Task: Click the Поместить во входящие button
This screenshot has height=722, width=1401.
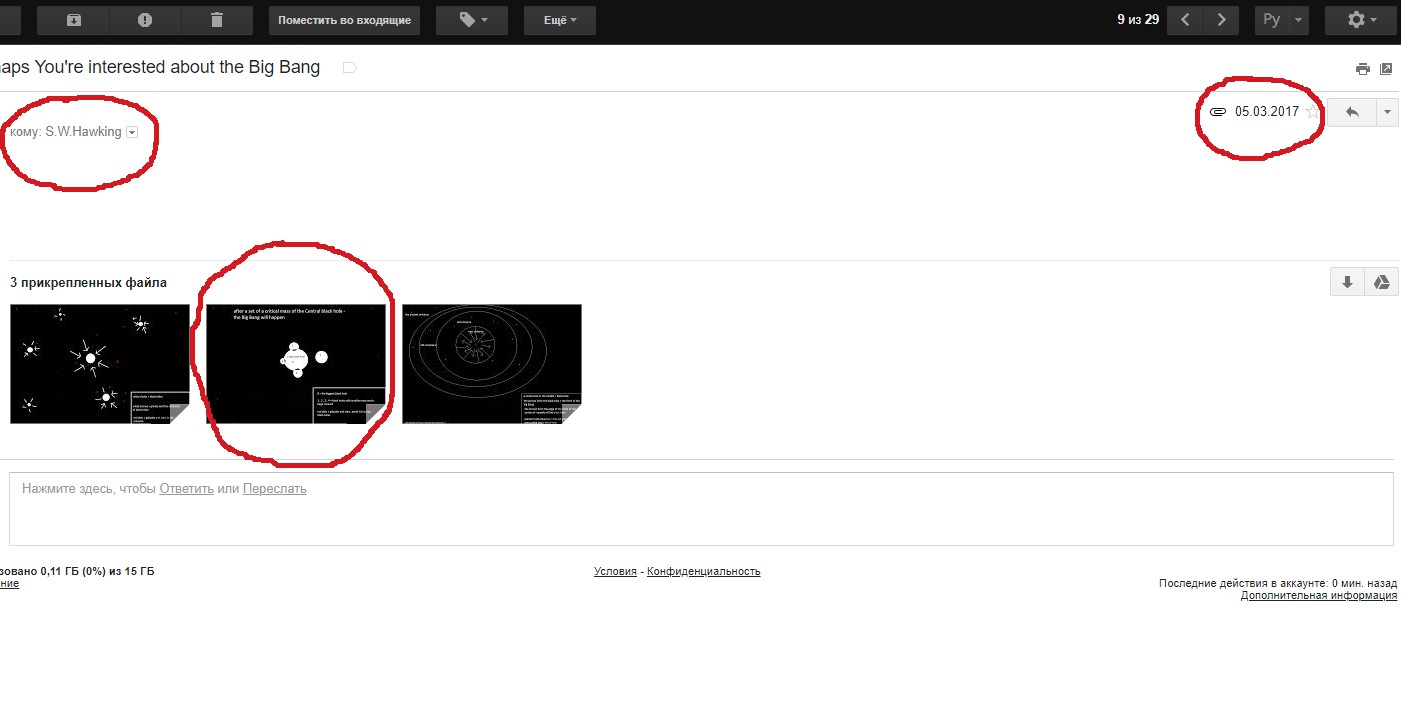Action: (x=344, y=20)
